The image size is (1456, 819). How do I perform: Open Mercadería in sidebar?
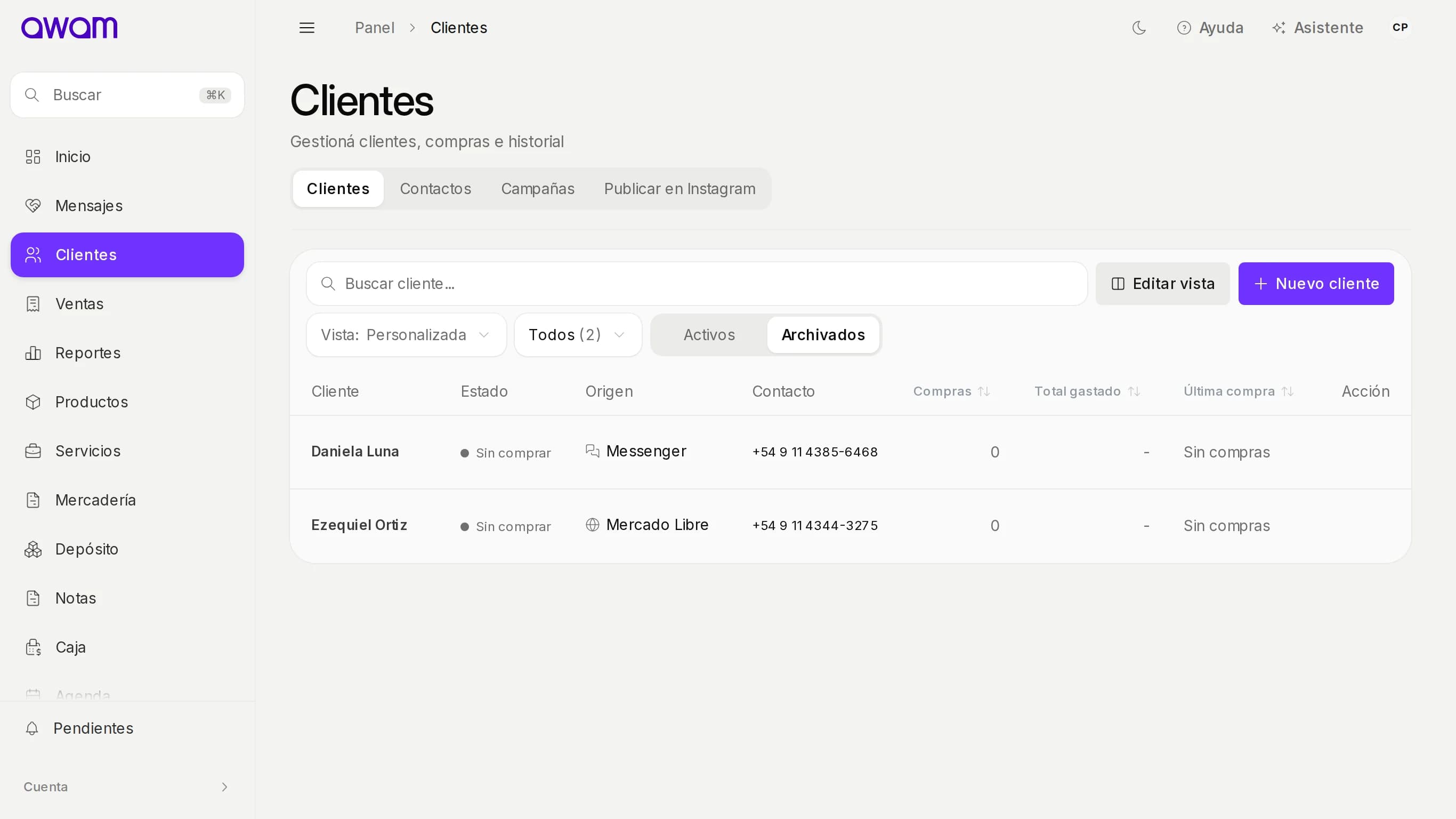tap(127, 500)
